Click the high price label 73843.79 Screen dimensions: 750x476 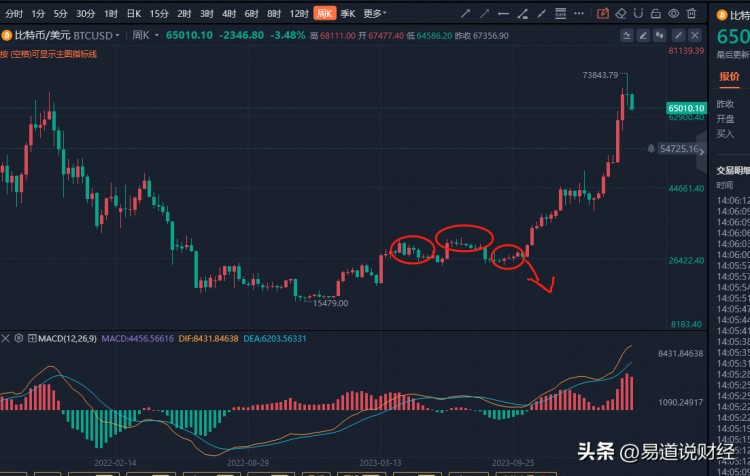(x=600, y=75)
